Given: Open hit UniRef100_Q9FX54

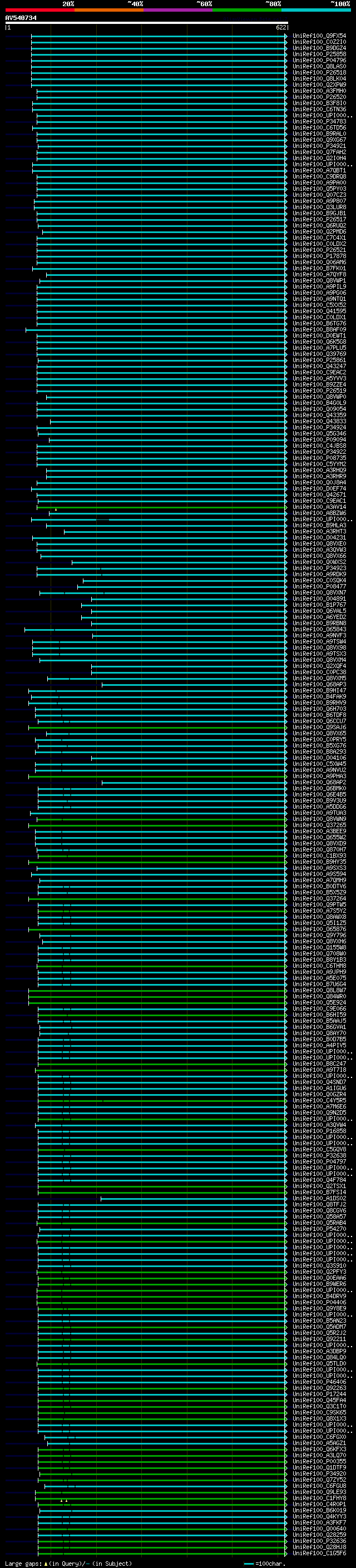Looking at the screenshot, I should [x=319, y=36].
